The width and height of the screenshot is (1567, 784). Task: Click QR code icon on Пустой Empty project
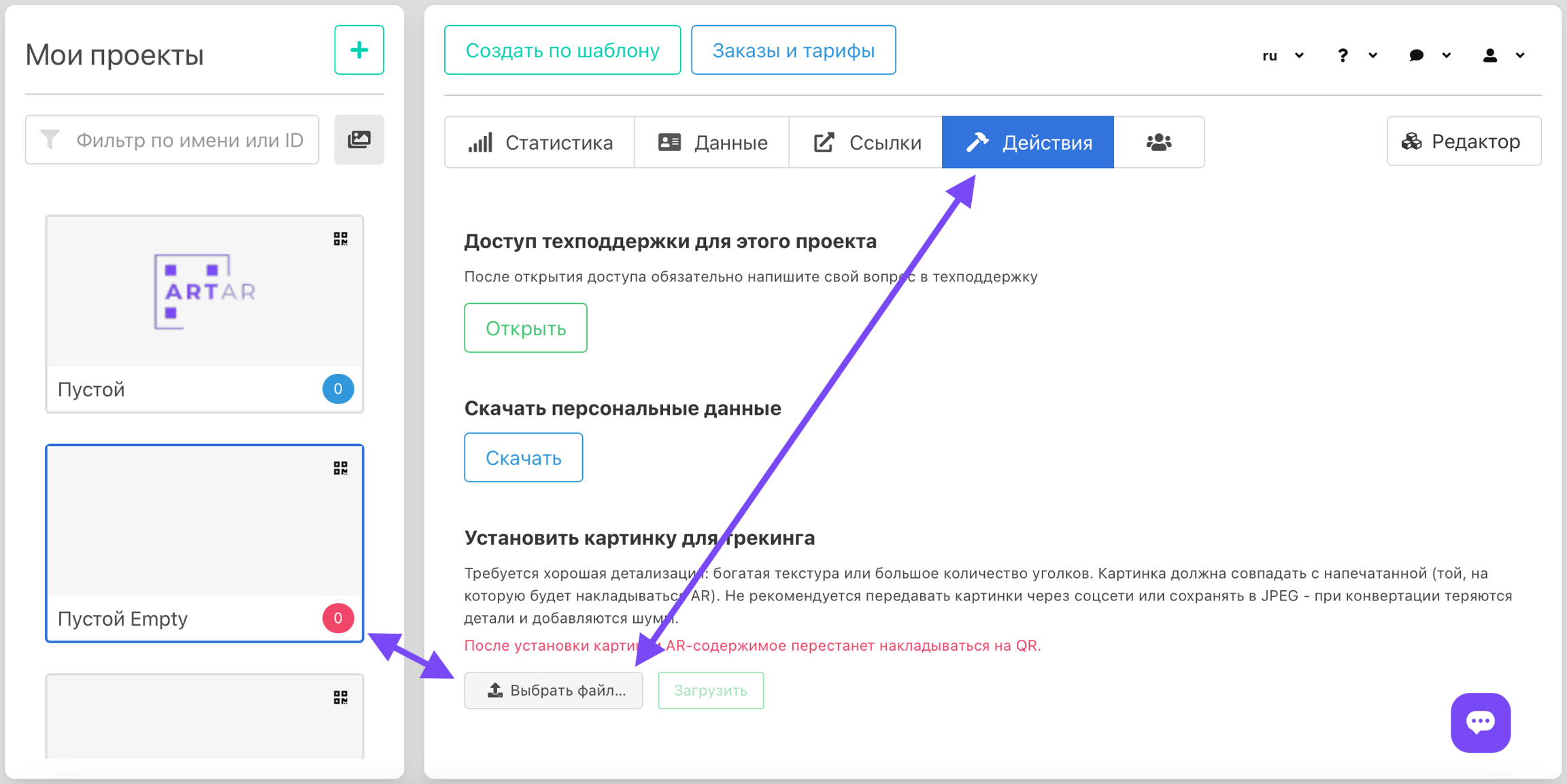pyautogui.click(x=341, y=468)
